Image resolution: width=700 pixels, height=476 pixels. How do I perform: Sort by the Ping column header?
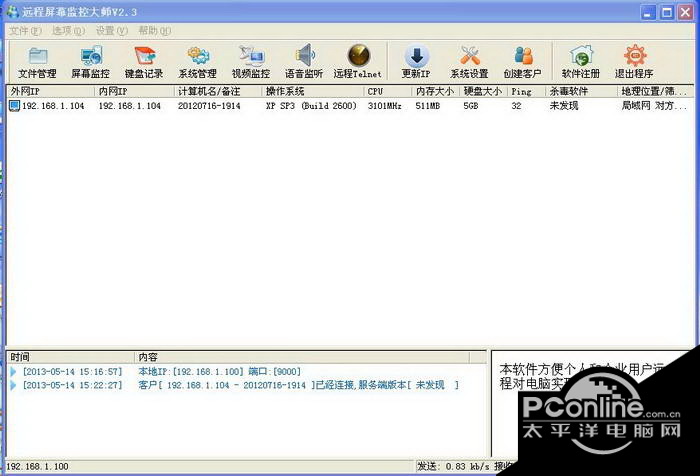pos(526,92)
